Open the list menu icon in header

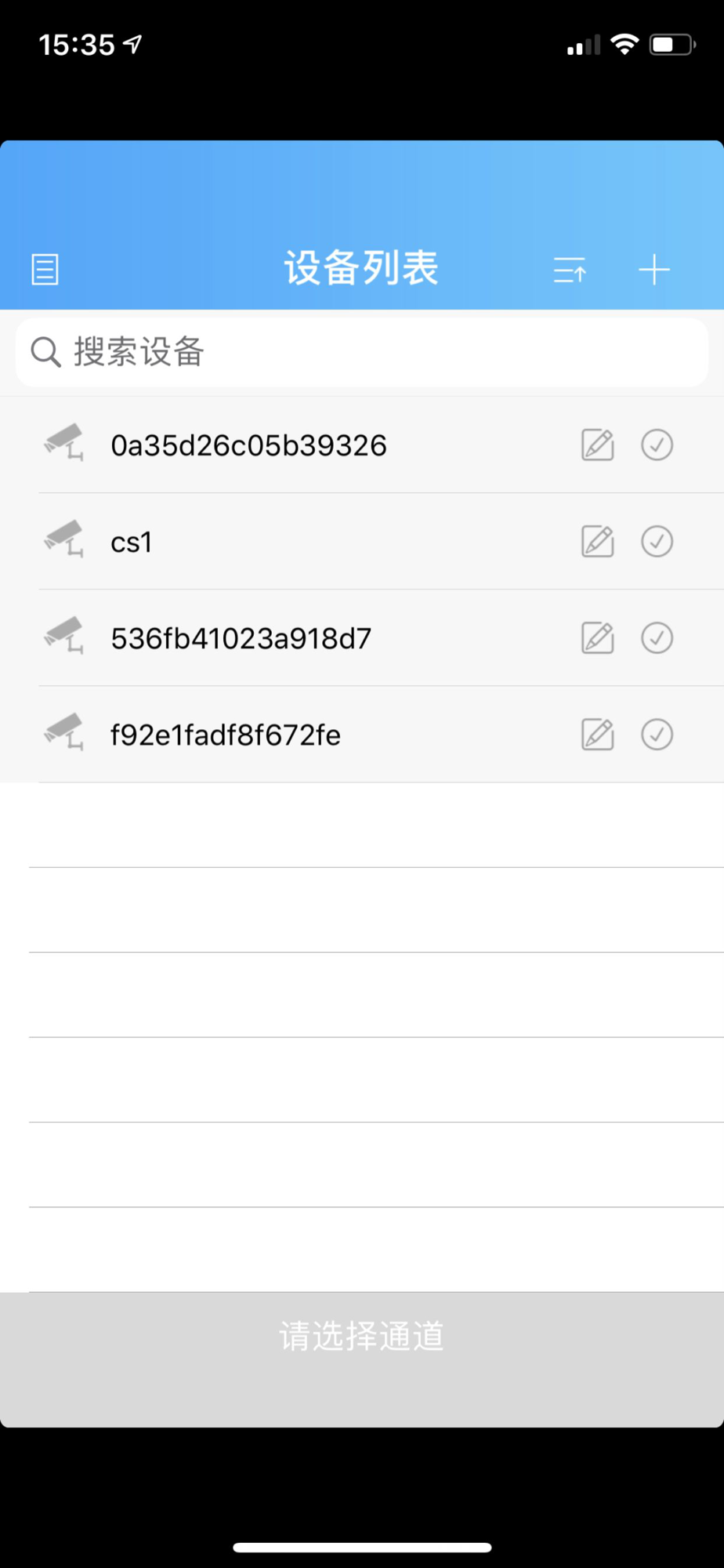coord(45,270)
